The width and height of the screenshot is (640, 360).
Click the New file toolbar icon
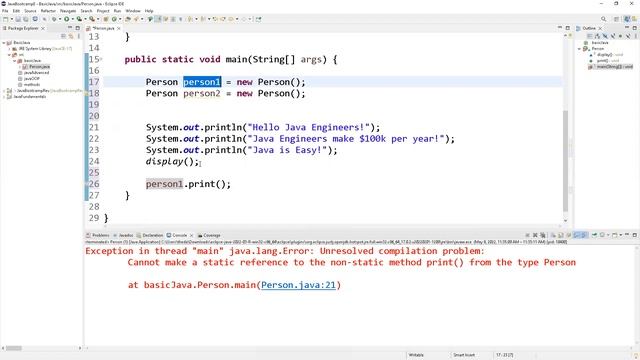[5, 19]
